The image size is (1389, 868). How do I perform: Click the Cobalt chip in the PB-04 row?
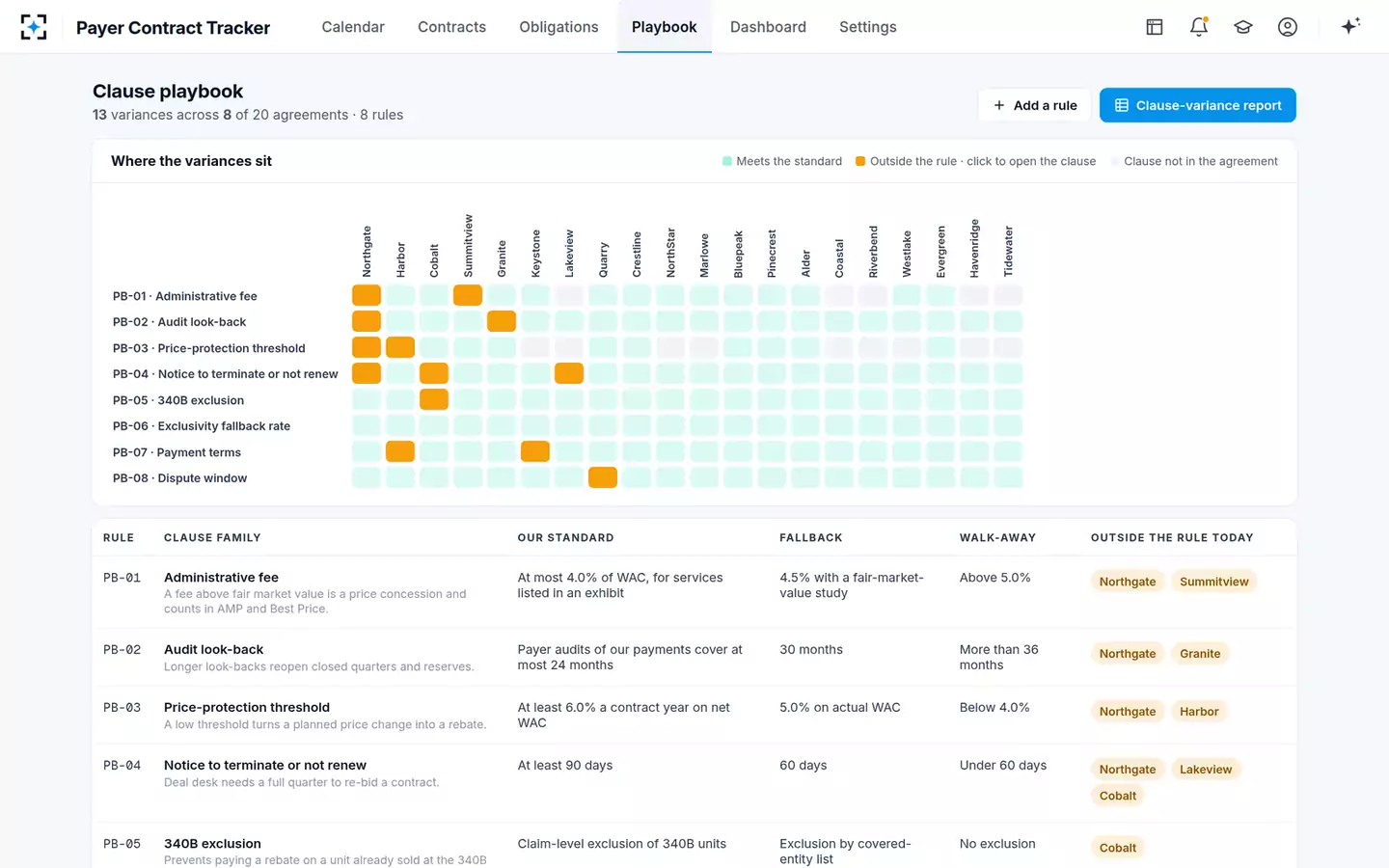point(1118,796)
